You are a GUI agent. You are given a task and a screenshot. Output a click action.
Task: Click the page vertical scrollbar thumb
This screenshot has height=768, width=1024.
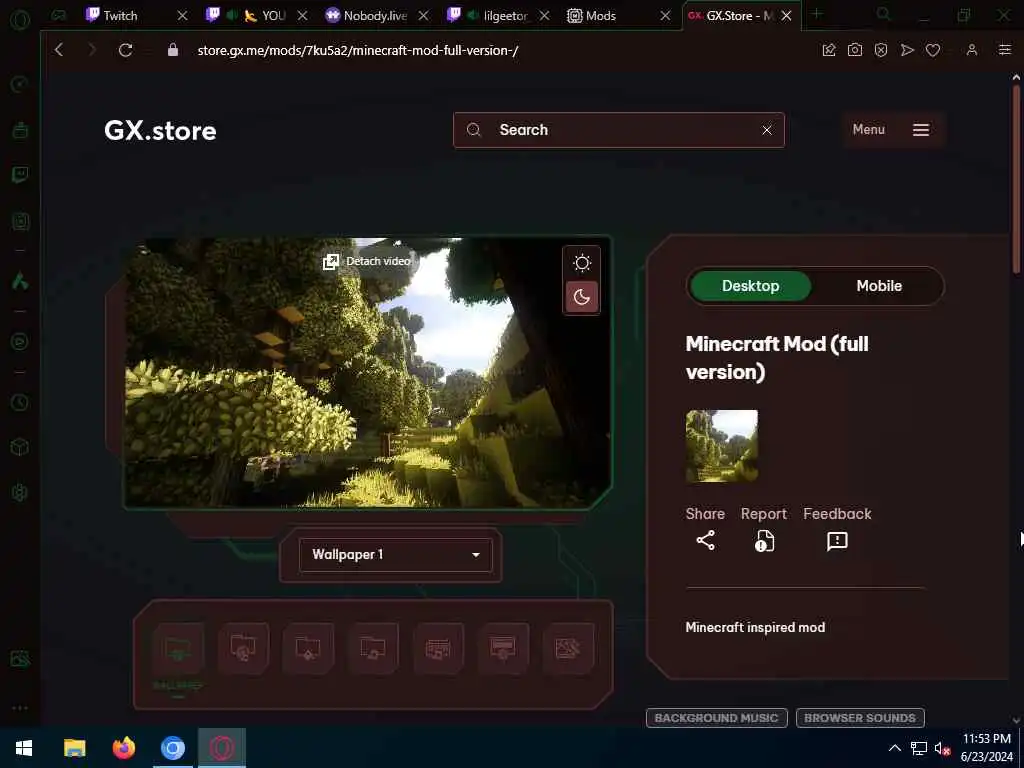(1016, 178)
